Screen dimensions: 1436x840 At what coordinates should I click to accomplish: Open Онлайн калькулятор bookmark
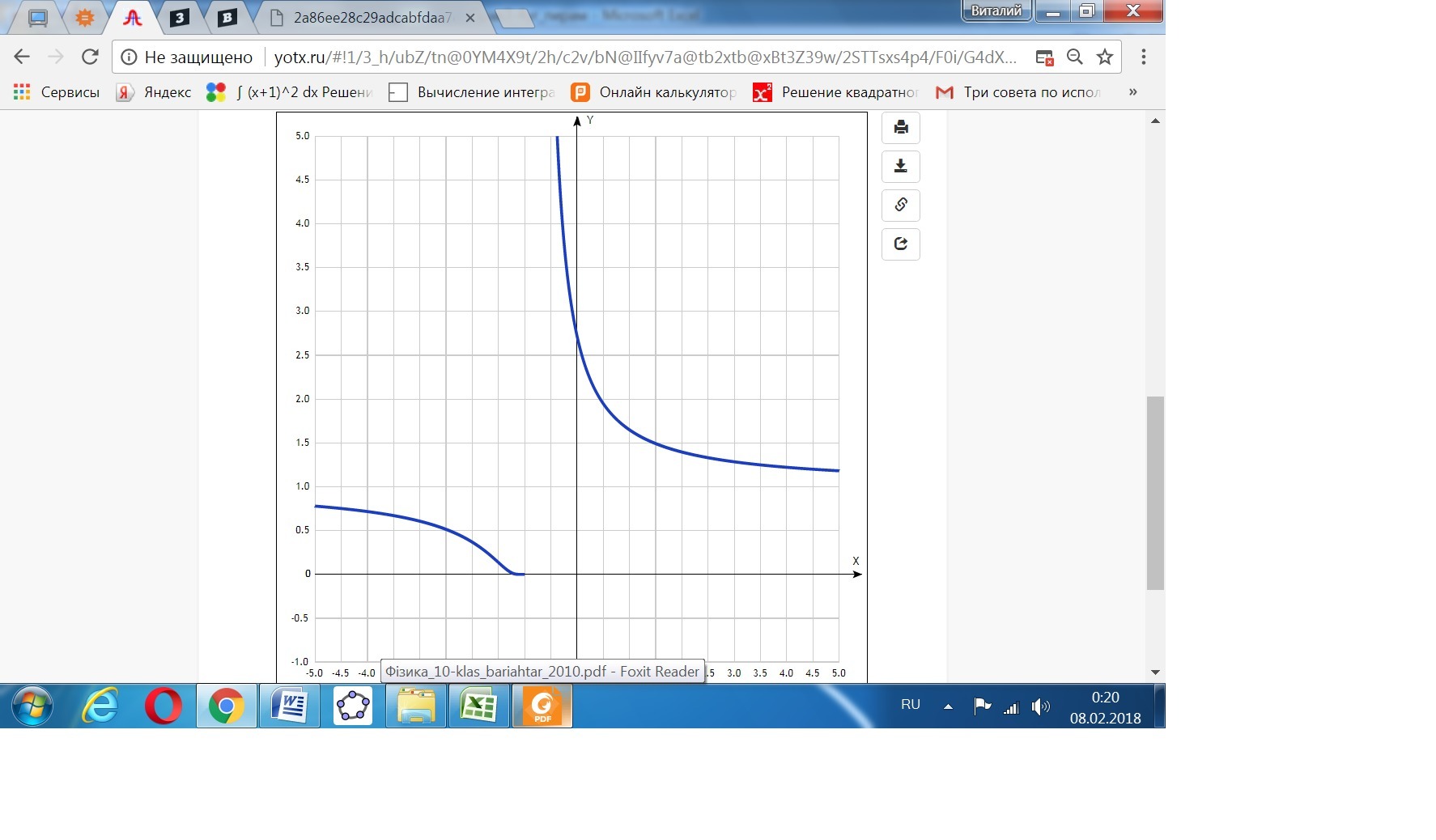tap(654, 92)
